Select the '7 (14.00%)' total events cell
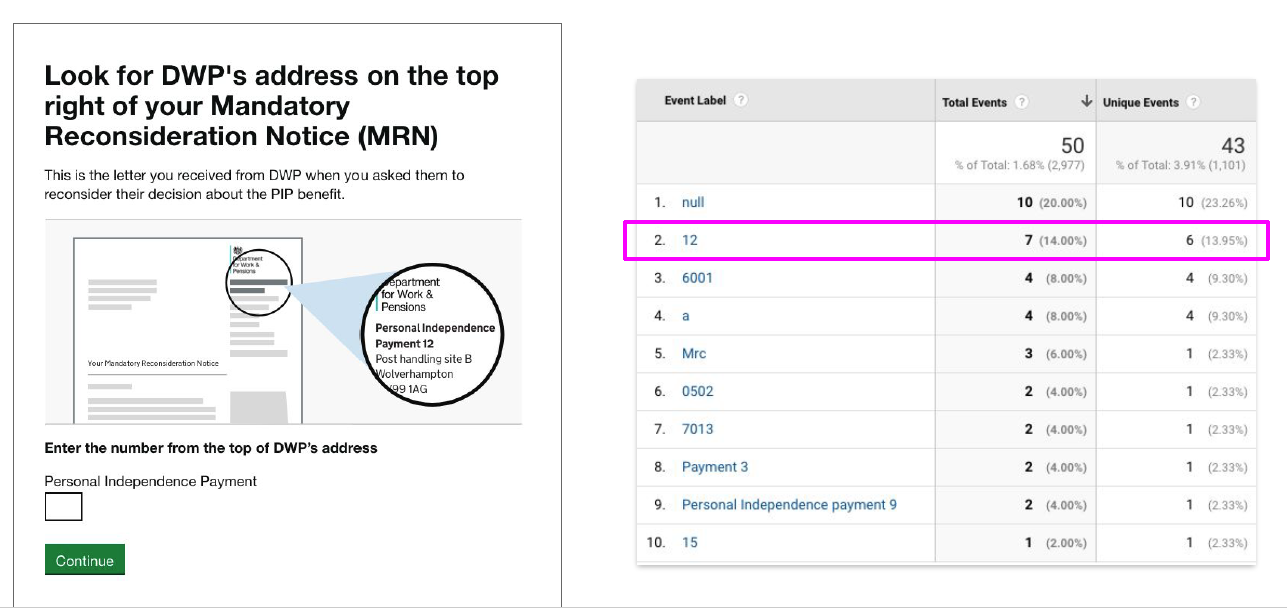This screenshot has height=608, width=1287. (1055, 240)
